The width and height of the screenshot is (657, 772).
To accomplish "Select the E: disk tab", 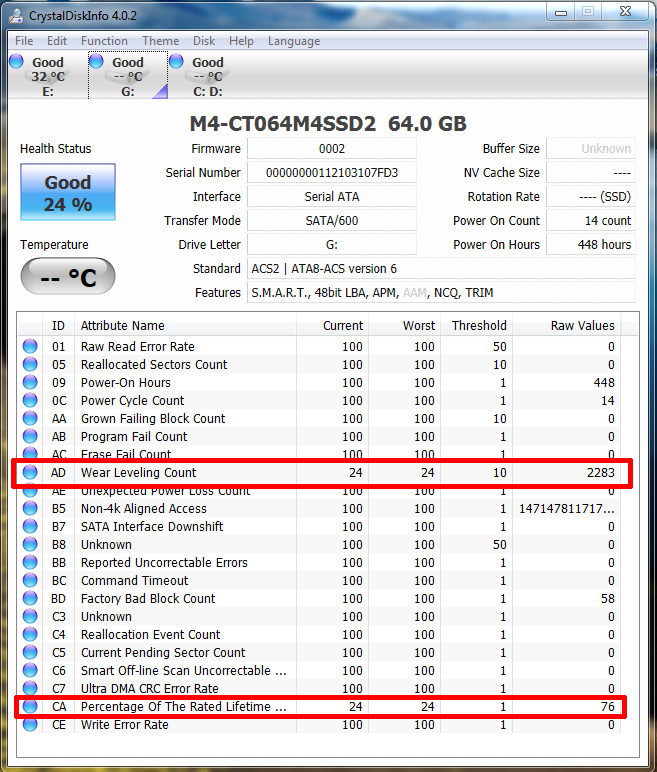I will [x=48, y=76].
